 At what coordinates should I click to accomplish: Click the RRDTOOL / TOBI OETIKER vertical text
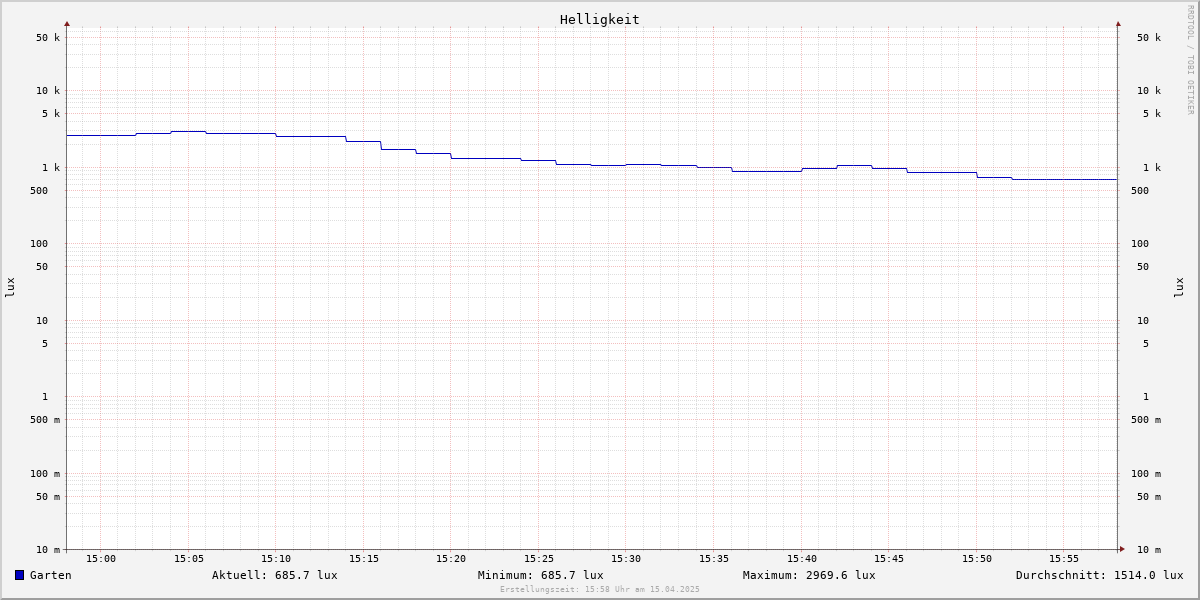click(1190, 59)
